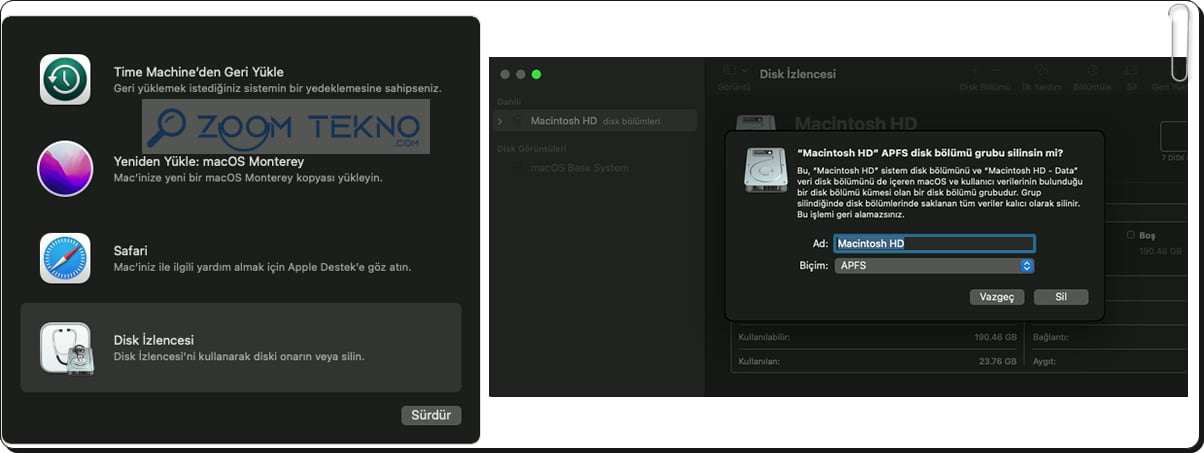Select Macintosh HD in Disk Utility sidebar

click(597, 121)
